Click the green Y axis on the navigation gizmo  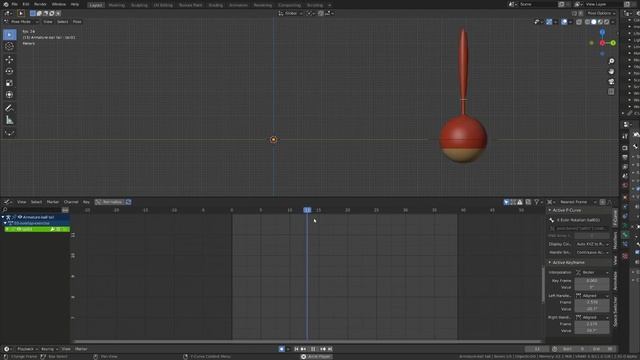point(613,43)
